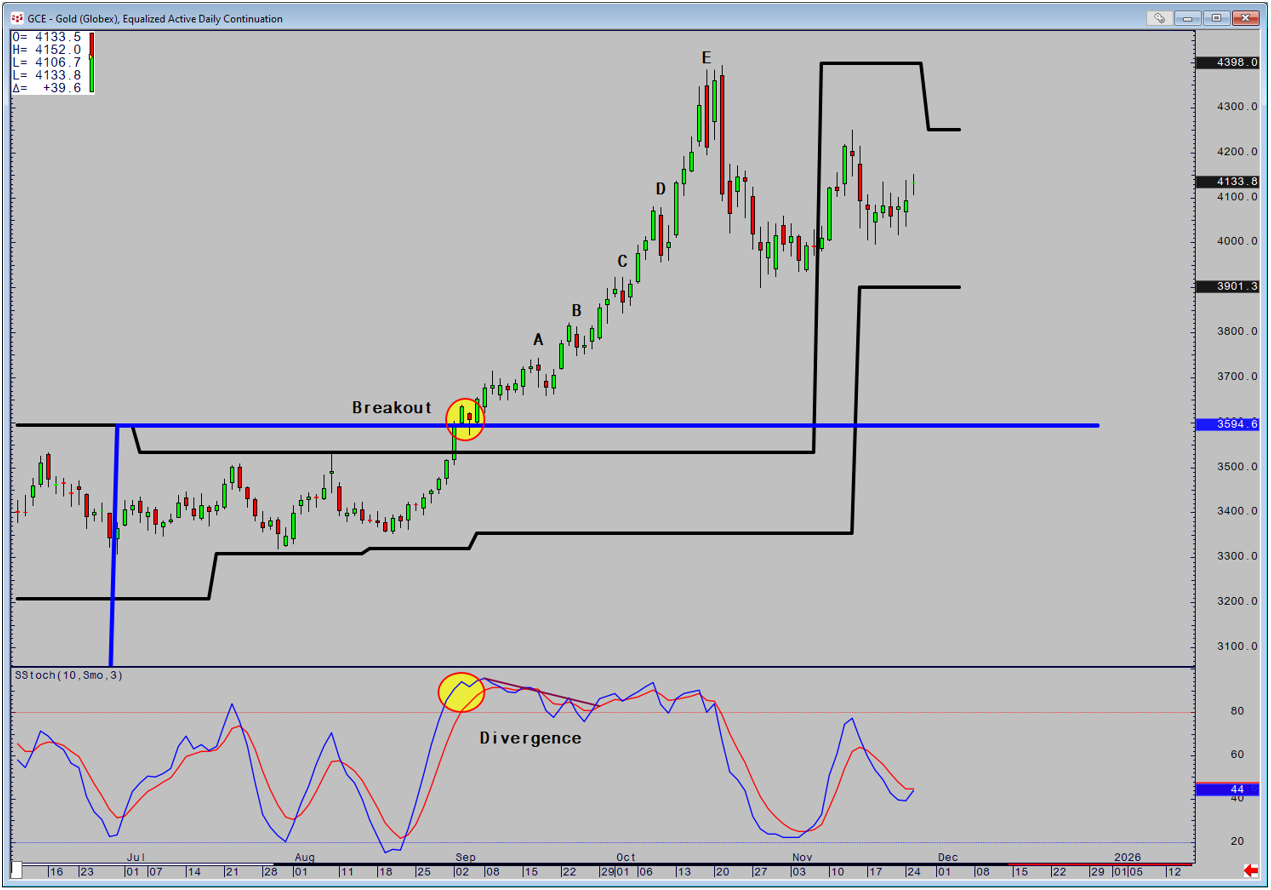Click the letter E peak marker
Screen dimensions: 1271x890
point(706,58)
